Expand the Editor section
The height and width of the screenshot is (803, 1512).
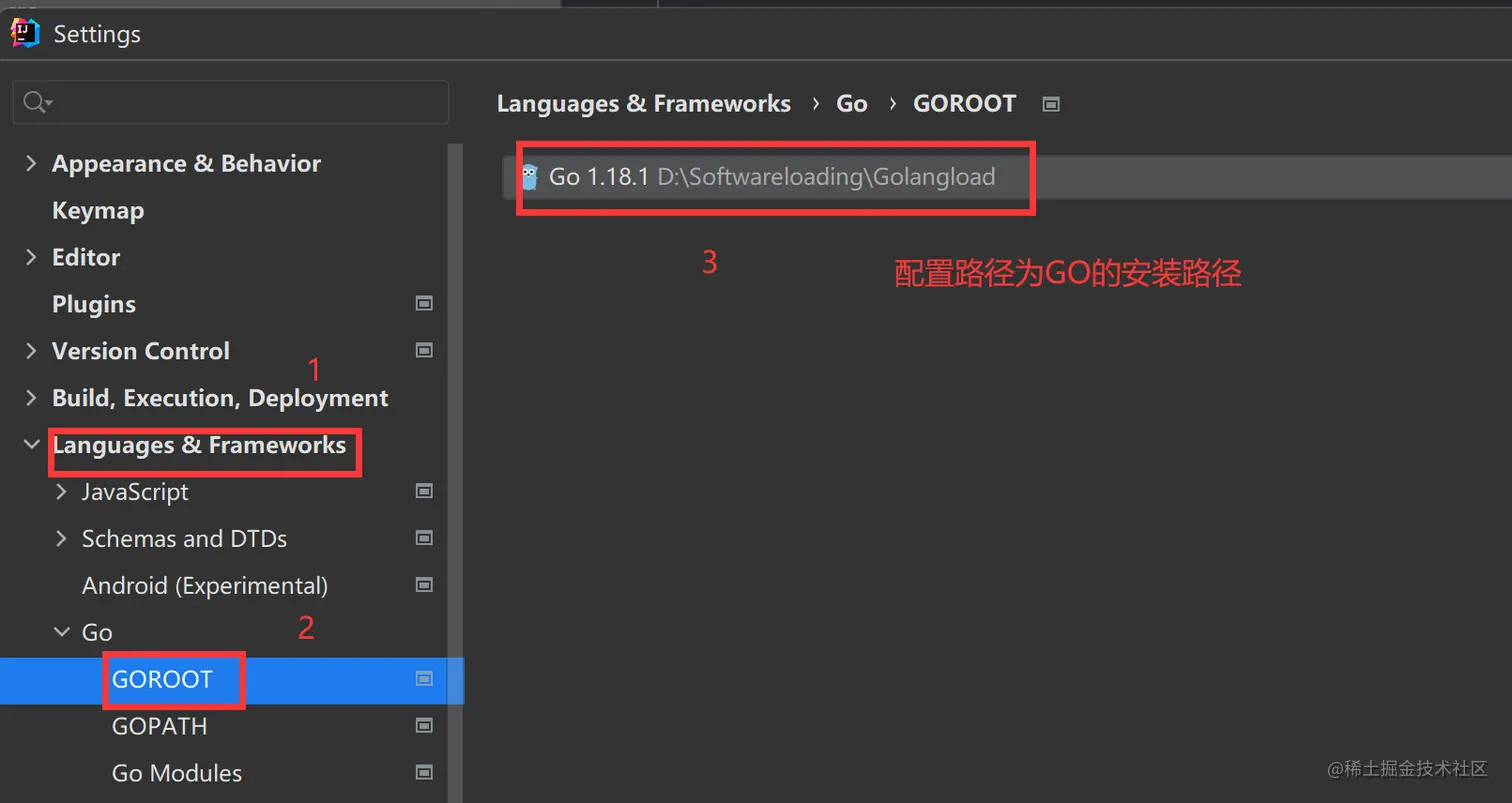(31, 257)
